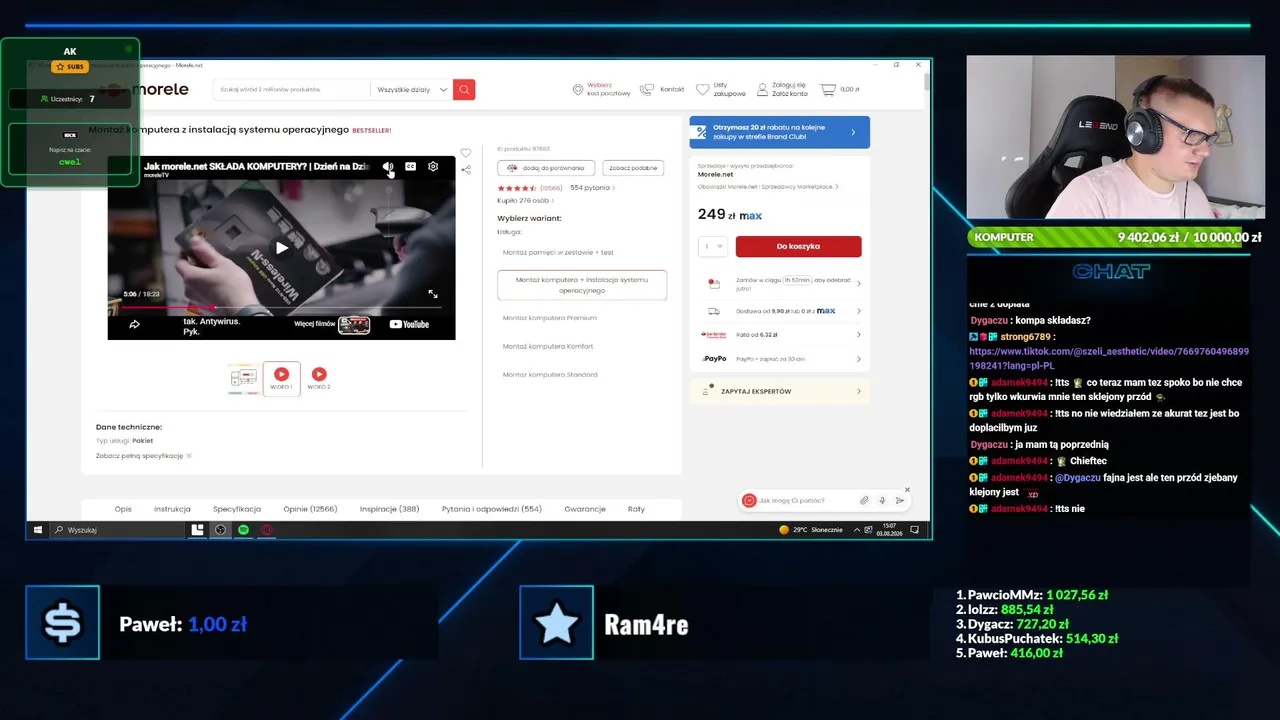Viewport: 1280px width, 720px height.
Task: Click the chat 'Jak mogę Ci pomóc?' input
Action: [x=806, y=500]
